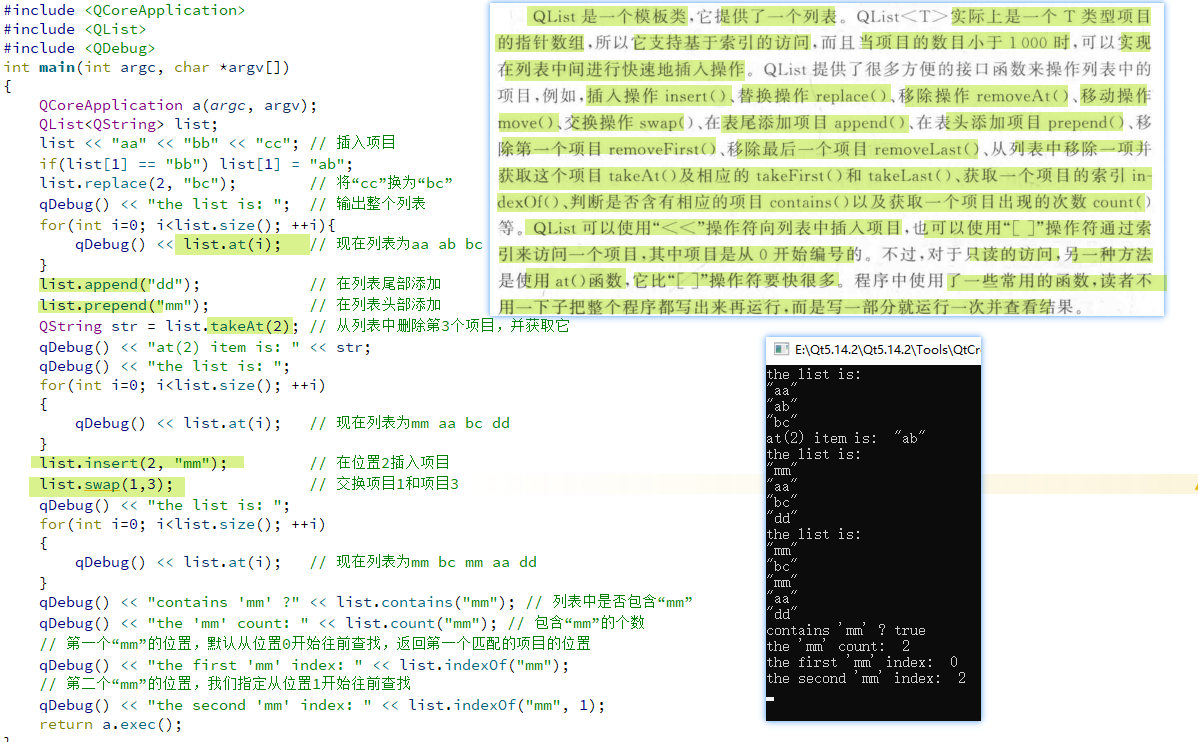Click the highlighted list.insert(2, "mm"); line
This screenshot has width=1198, height=742.
pyautogui.click(x=134, y=463)
